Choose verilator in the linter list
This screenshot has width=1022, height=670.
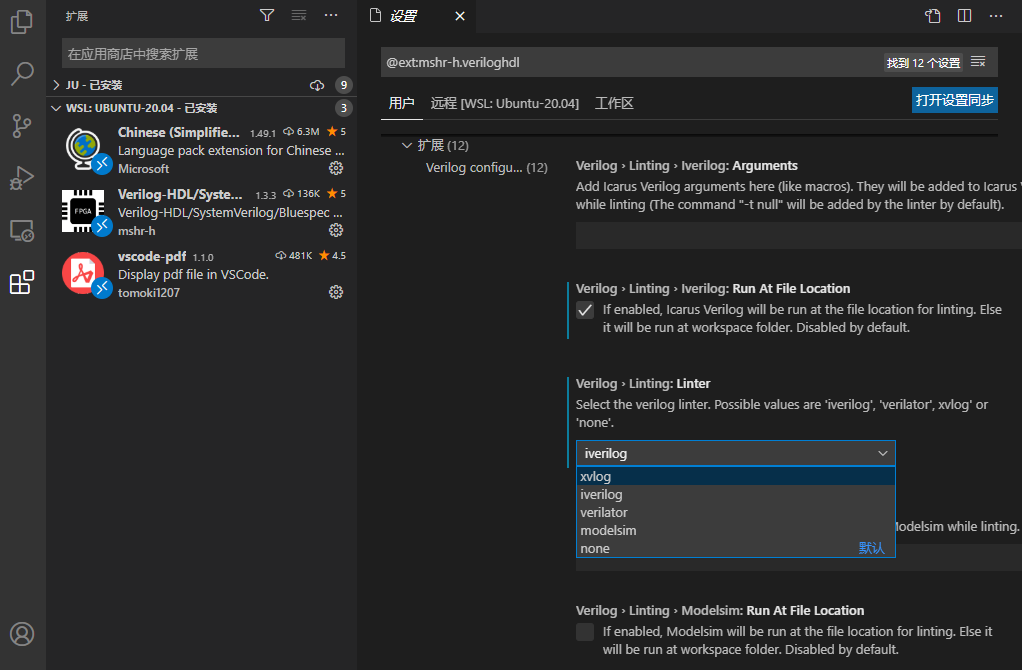pyautogui.click(x=735, y=512)
